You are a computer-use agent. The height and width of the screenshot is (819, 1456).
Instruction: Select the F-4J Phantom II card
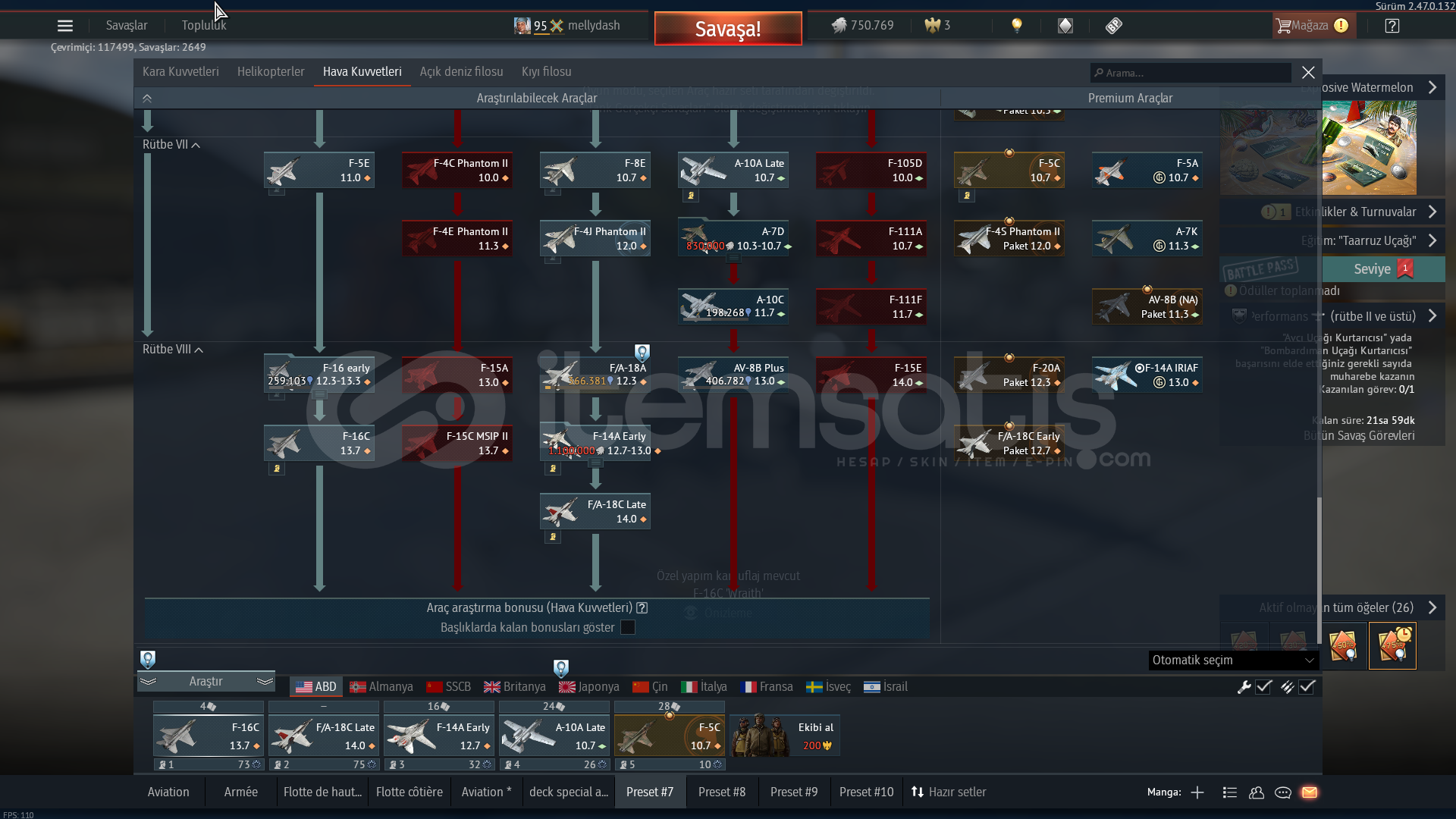[x=595, y=238]
